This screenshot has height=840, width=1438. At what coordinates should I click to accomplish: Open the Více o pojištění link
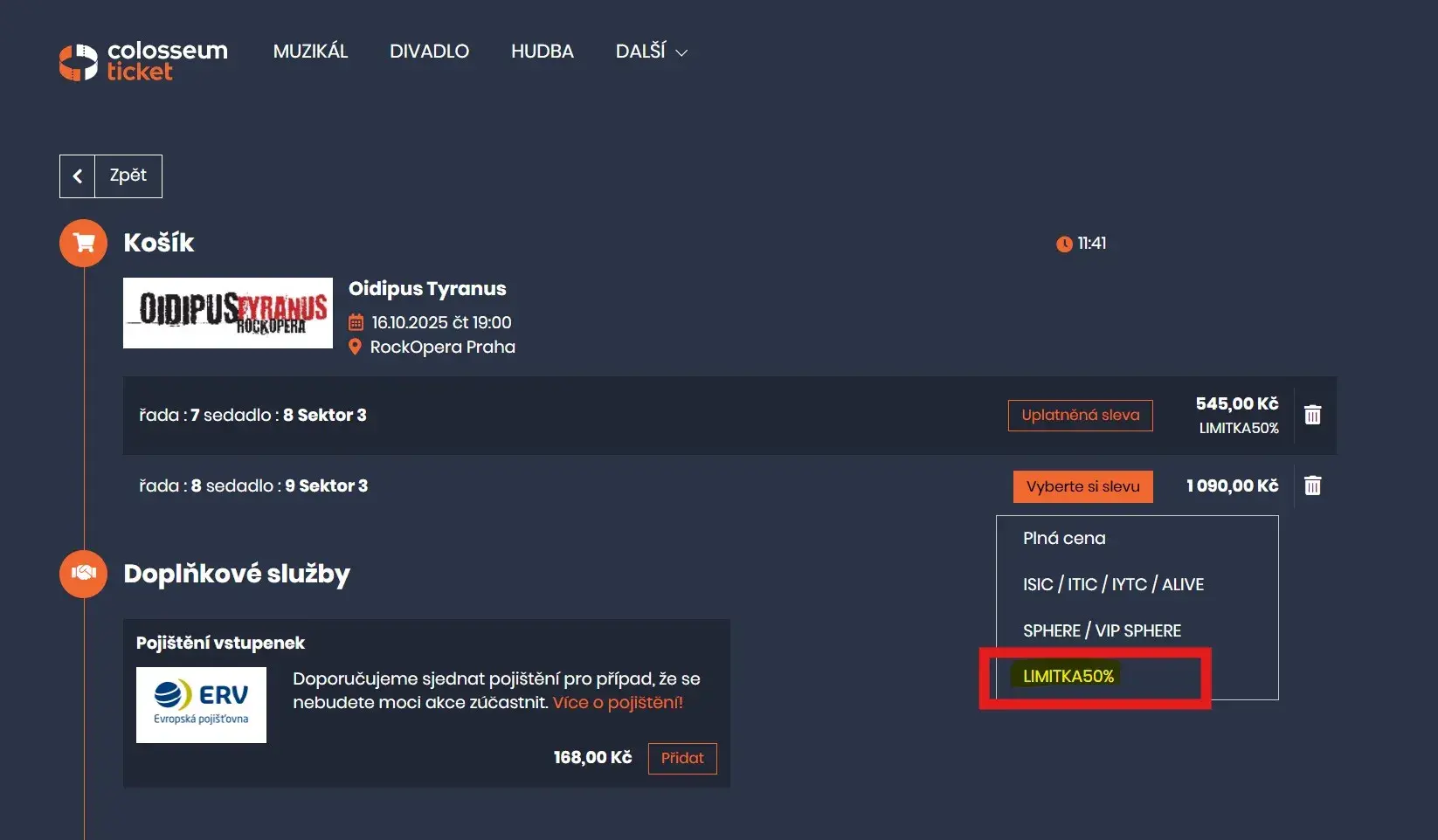tap(616, 701)
